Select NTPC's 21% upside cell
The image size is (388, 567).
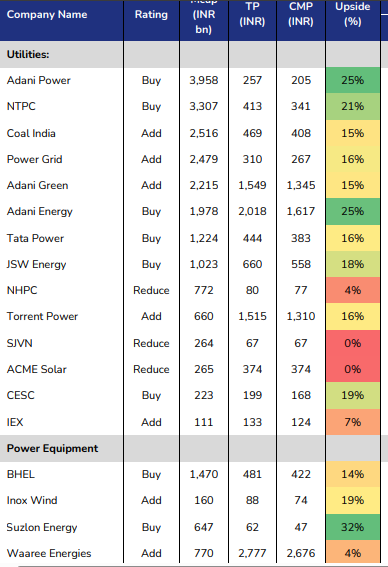coord(353,106)
